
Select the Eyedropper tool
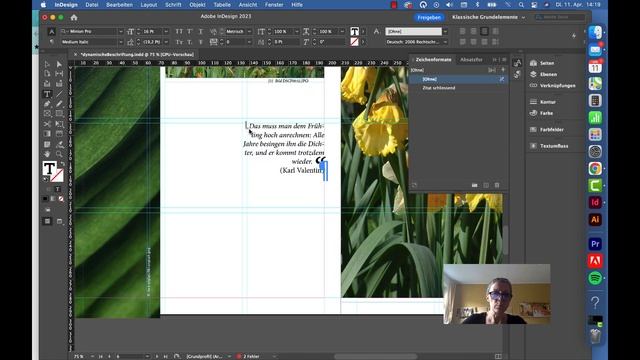(60, 144)
